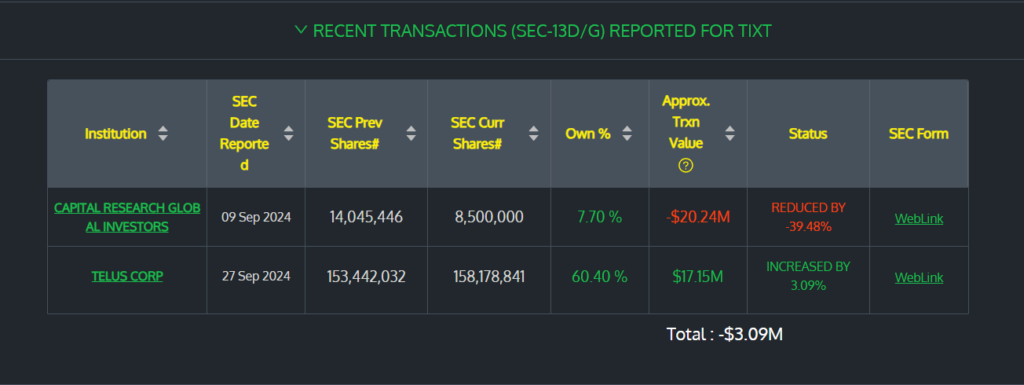Select the 09 Sep 2024 date cell
Screen dimensions: 1024x385
point(256,217)
